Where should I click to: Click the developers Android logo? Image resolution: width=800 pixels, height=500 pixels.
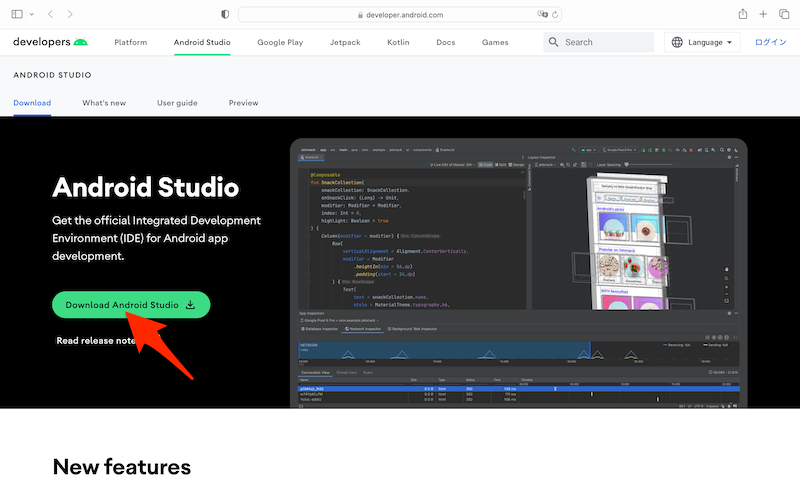pos(50,42)
